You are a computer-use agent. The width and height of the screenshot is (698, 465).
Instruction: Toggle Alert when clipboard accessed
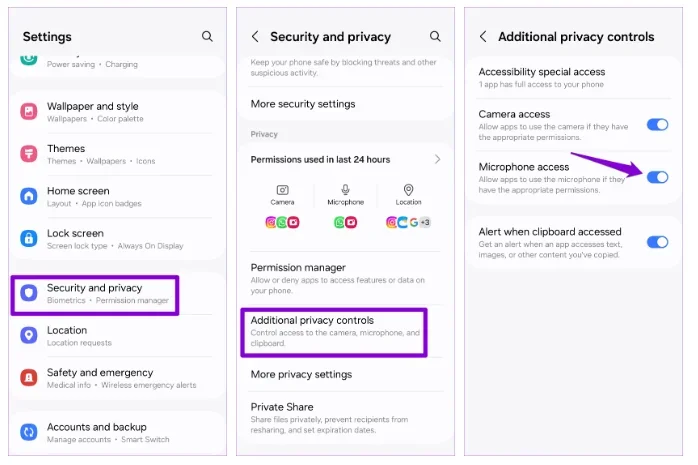click(x=657, y=241)
